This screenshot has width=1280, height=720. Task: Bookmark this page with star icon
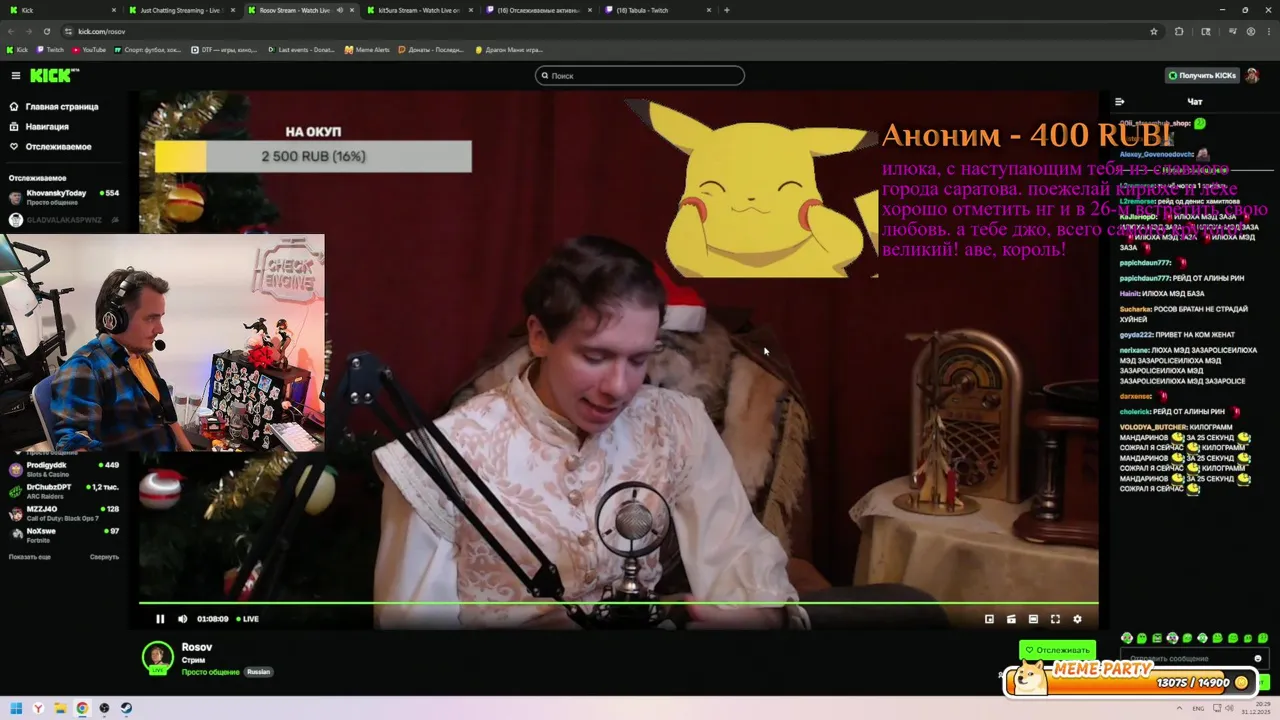[x=1154, y=31]
